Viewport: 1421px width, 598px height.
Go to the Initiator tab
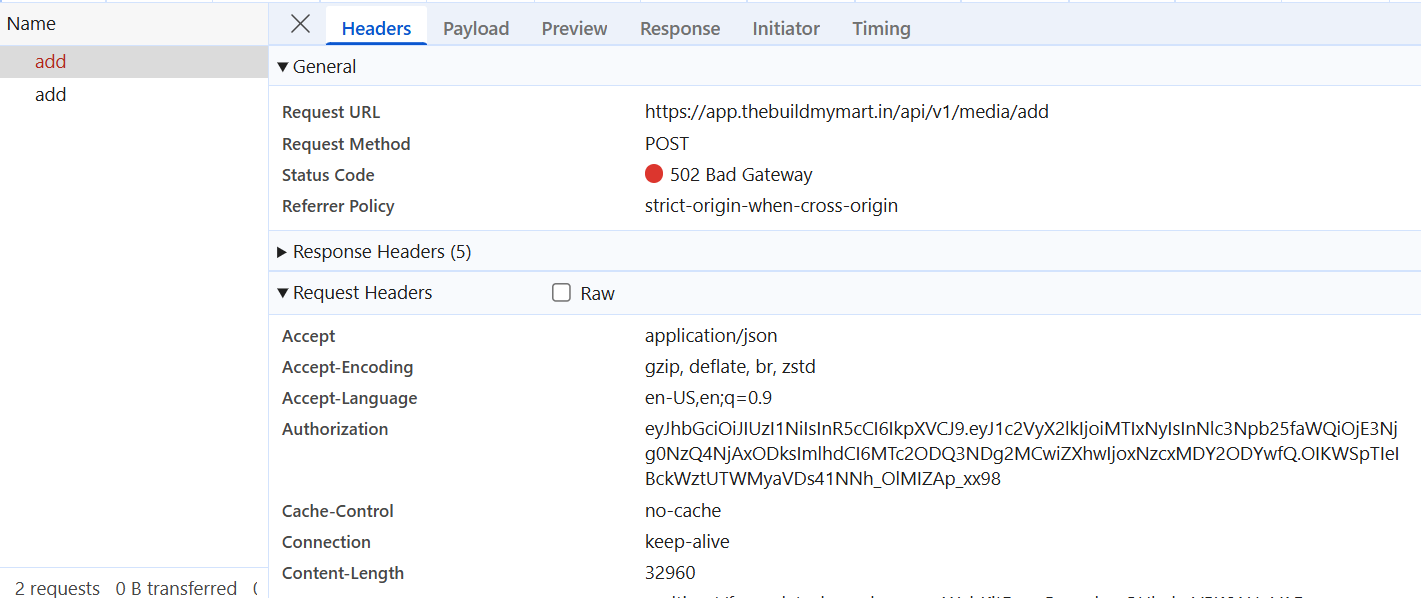pyautogui.click(x=786, y=29)
